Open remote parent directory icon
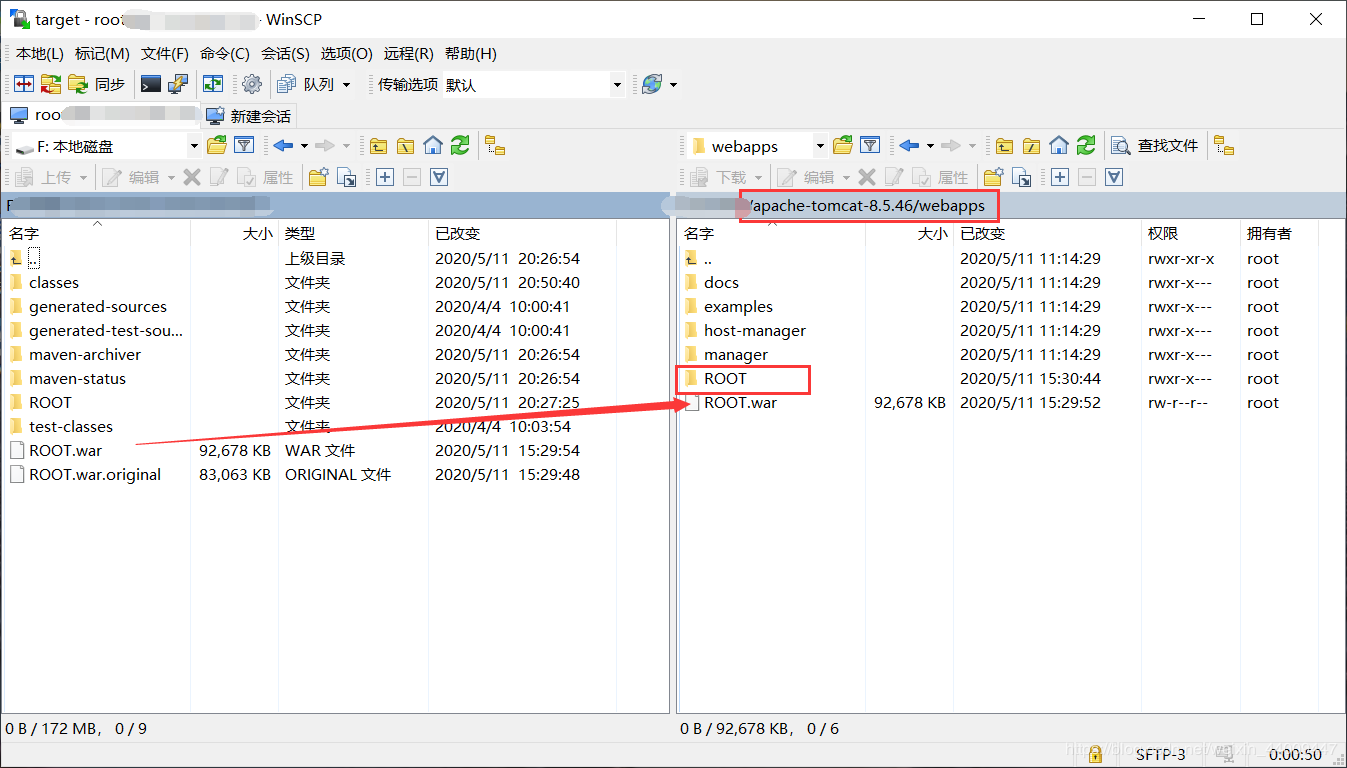 click(x=1005, y=146)
